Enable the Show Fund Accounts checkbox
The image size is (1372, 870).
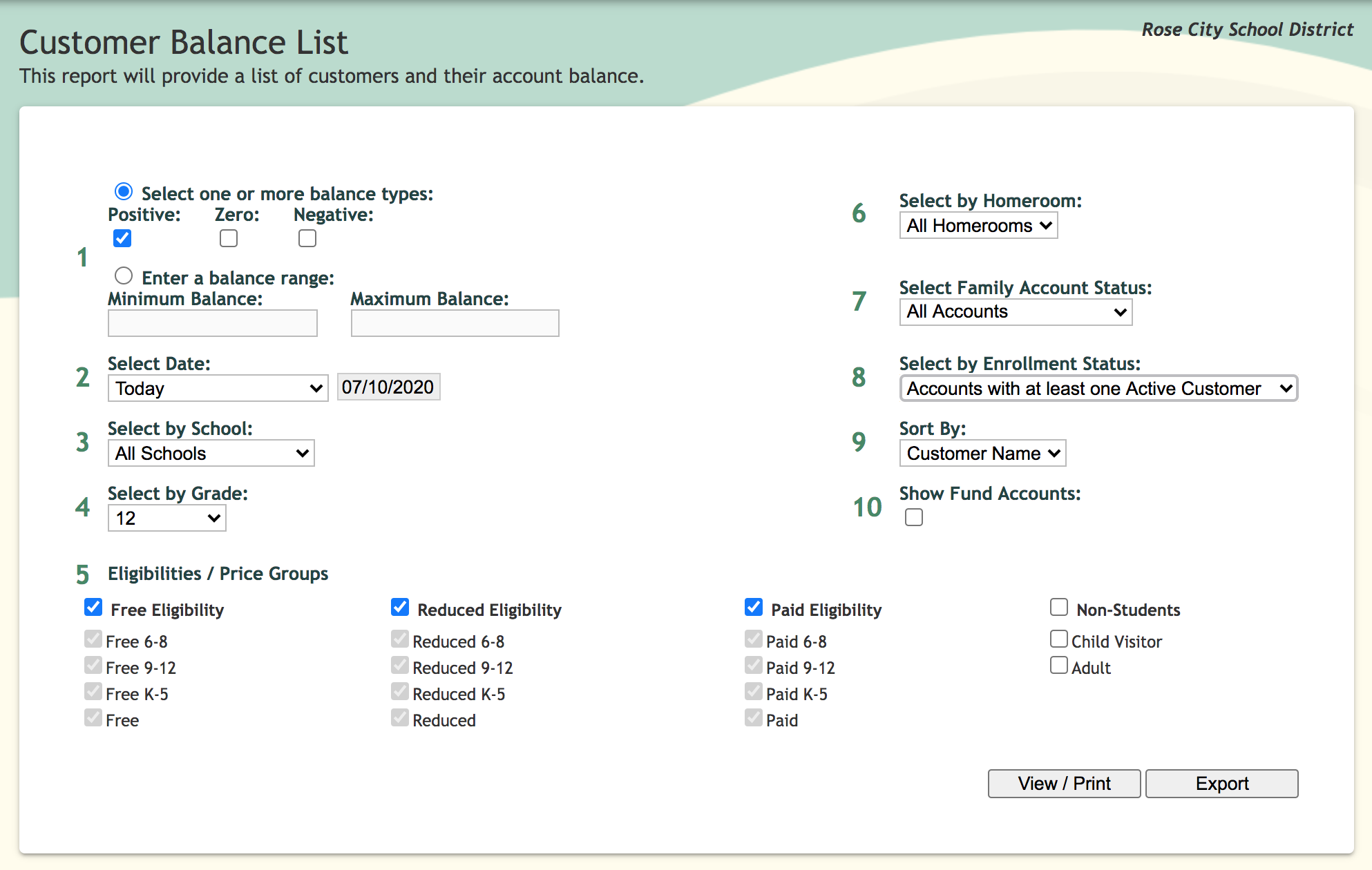pos(914,517)
